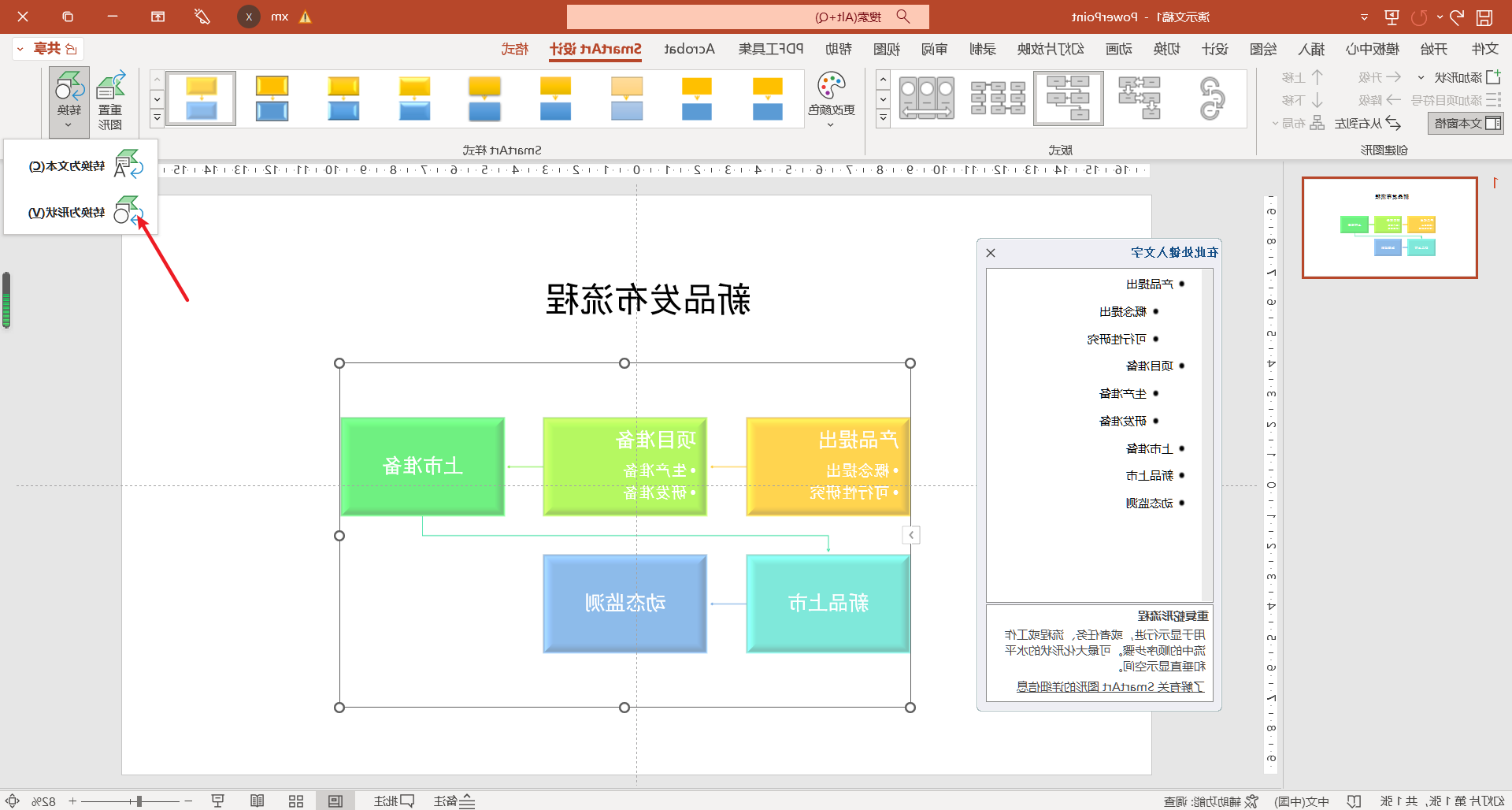This screenshot has height=810, width=1512.
Task: Select the block-arrow bending process layout thumbnail
Action: pos(1140,98)
